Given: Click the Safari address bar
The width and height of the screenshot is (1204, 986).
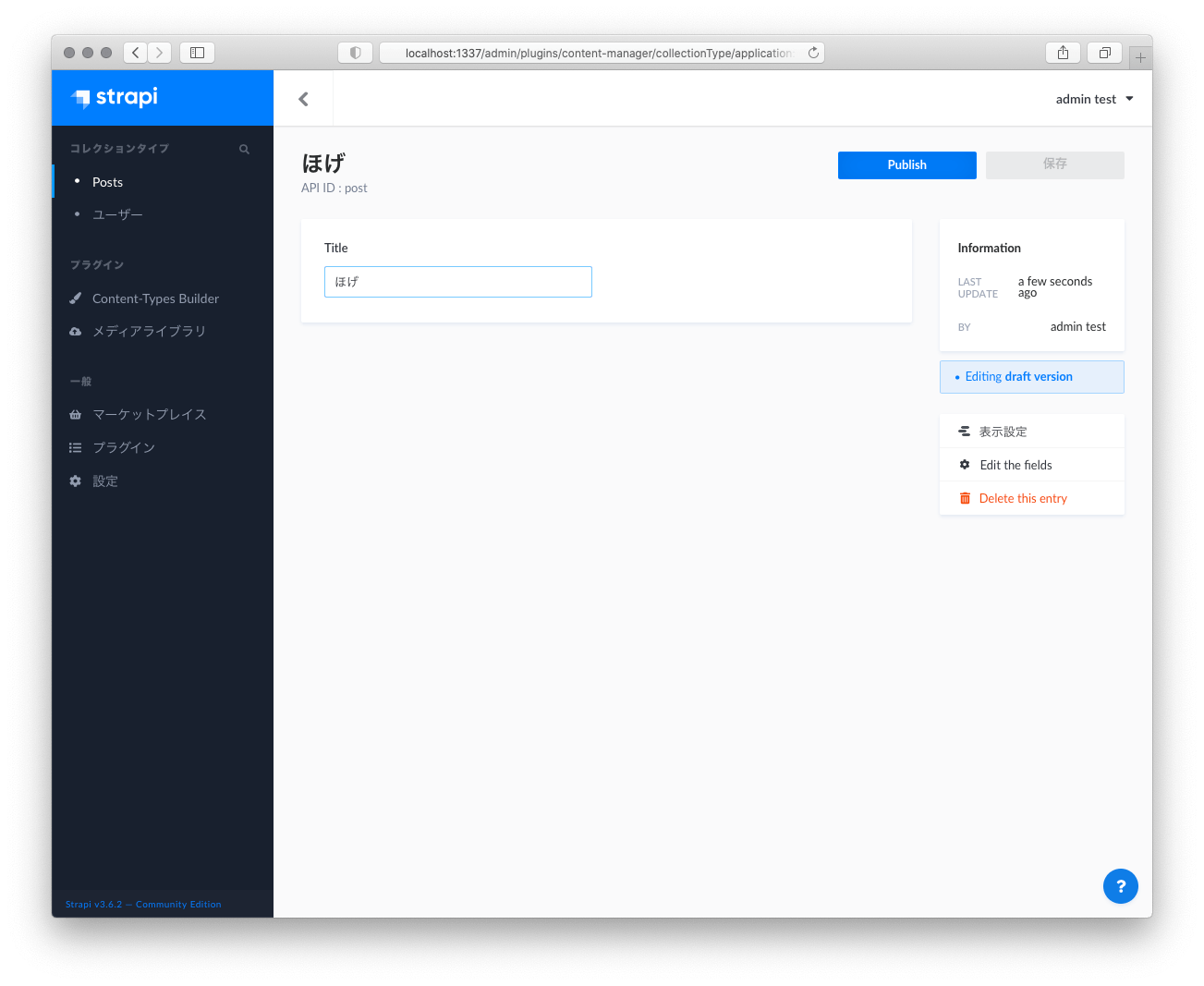Looking at the screenshot, I should 602,53.
